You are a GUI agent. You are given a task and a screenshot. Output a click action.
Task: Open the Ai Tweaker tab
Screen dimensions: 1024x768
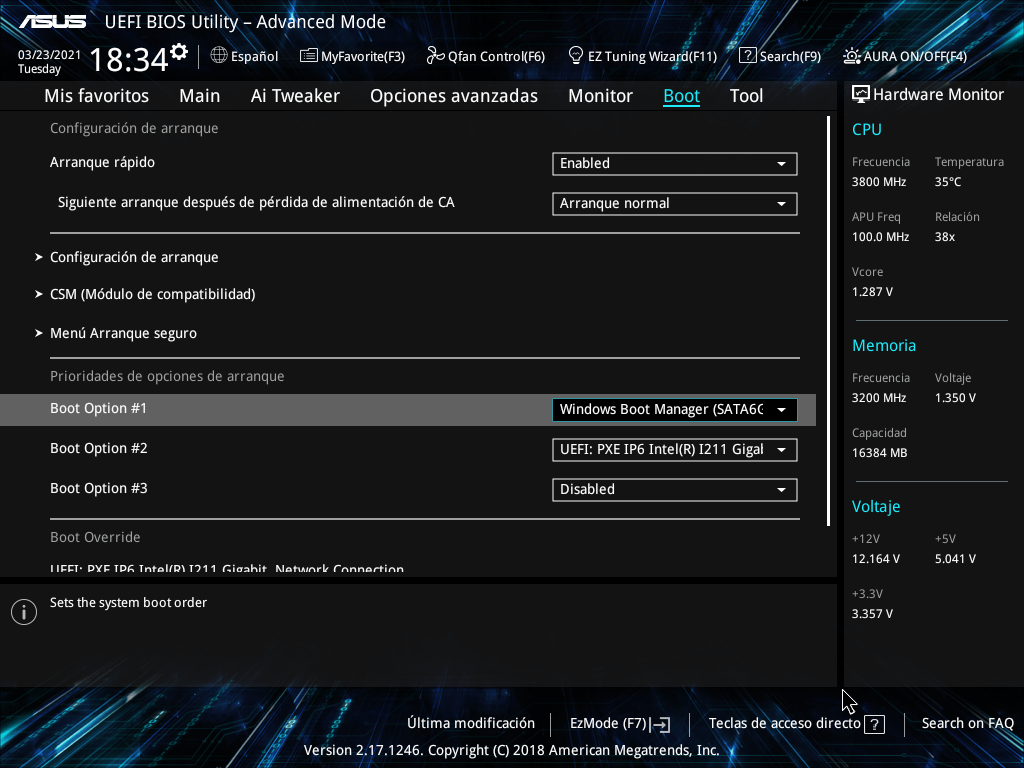(x=295, y=96)
